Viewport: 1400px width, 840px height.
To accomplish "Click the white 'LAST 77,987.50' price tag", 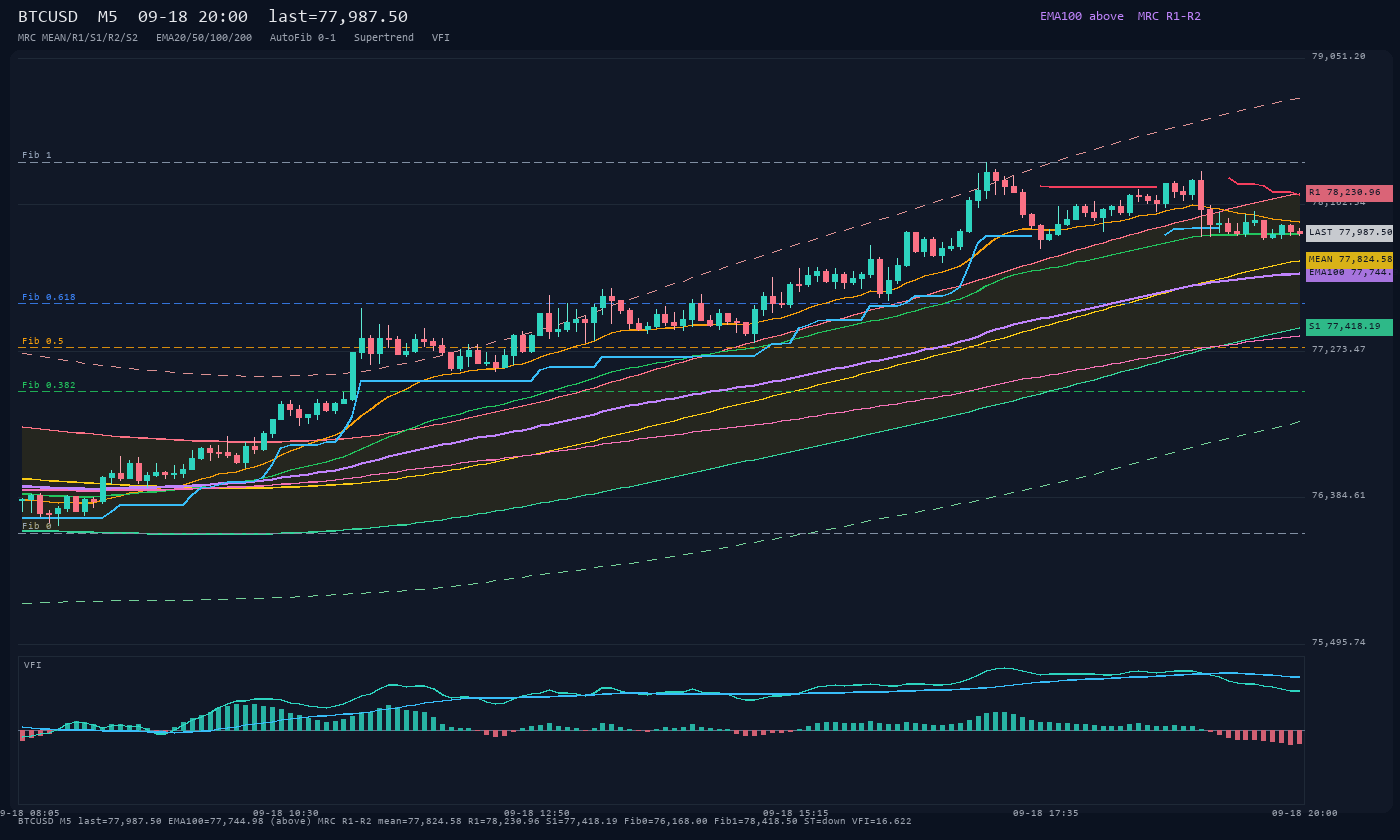I will pyautogui.click(x=1348, y=232).
